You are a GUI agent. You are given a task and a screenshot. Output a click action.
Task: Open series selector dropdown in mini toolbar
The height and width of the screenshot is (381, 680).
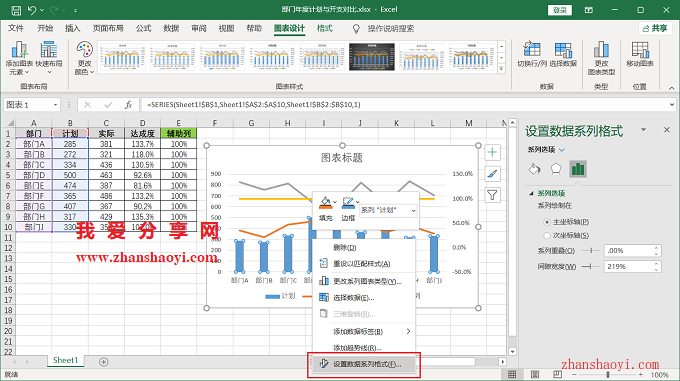click(x=413, y=211)
